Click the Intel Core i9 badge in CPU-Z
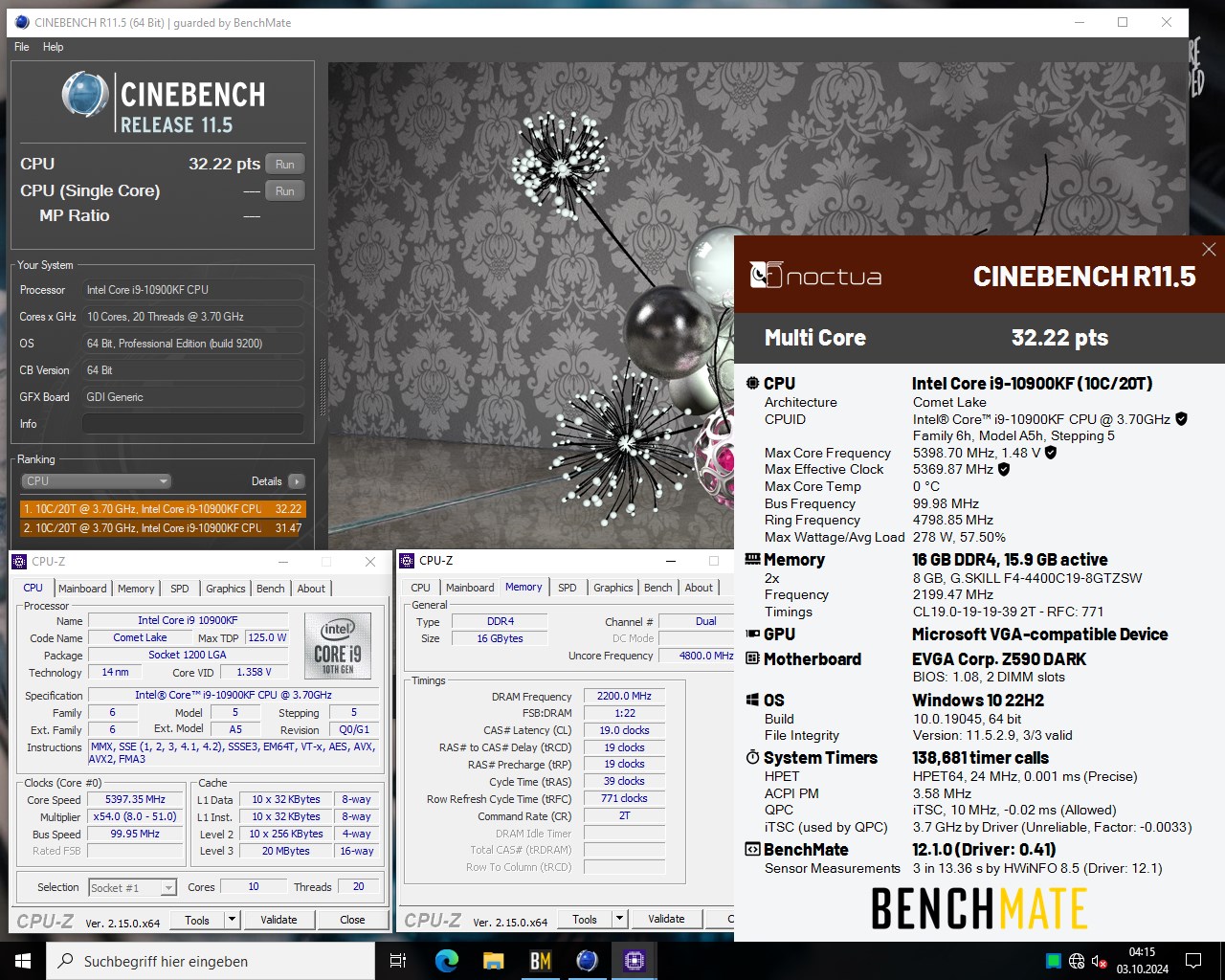 tap(337, 645)
